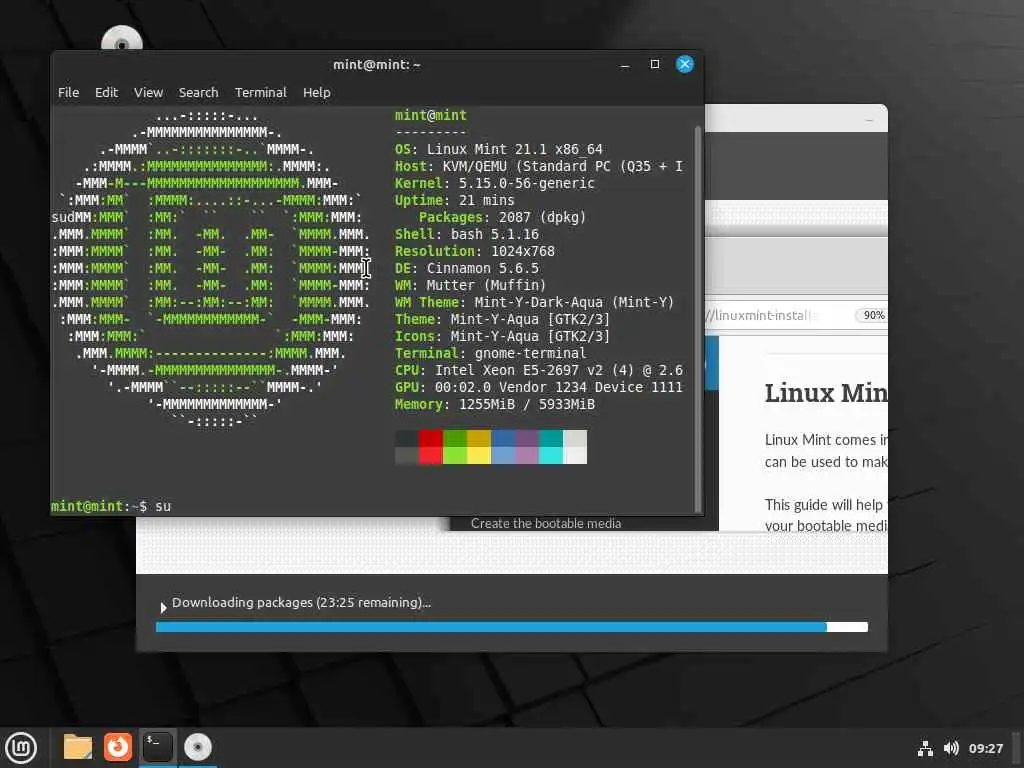Open the Edit menu in terminal

point(106,93)
